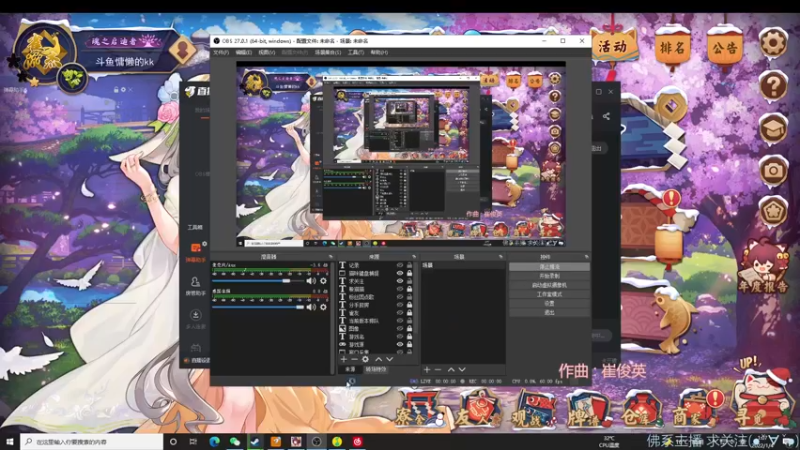
Task: Open game help question mark icon
Action: (x=773, y=86)
